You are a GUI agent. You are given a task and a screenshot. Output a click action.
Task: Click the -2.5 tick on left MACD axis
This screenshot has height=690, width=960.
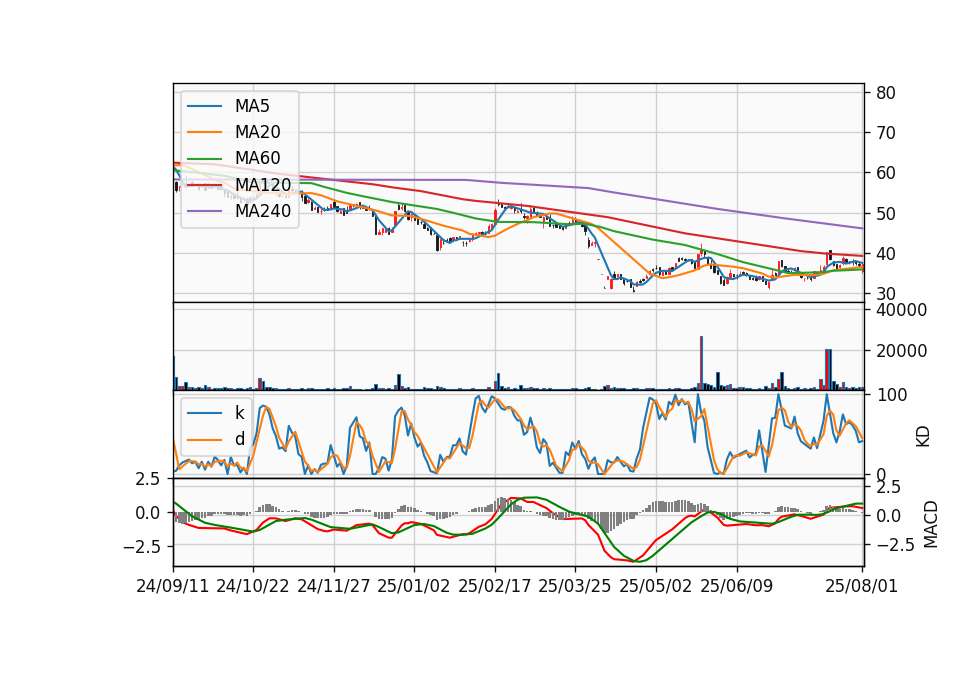click(x=141, y=546)
